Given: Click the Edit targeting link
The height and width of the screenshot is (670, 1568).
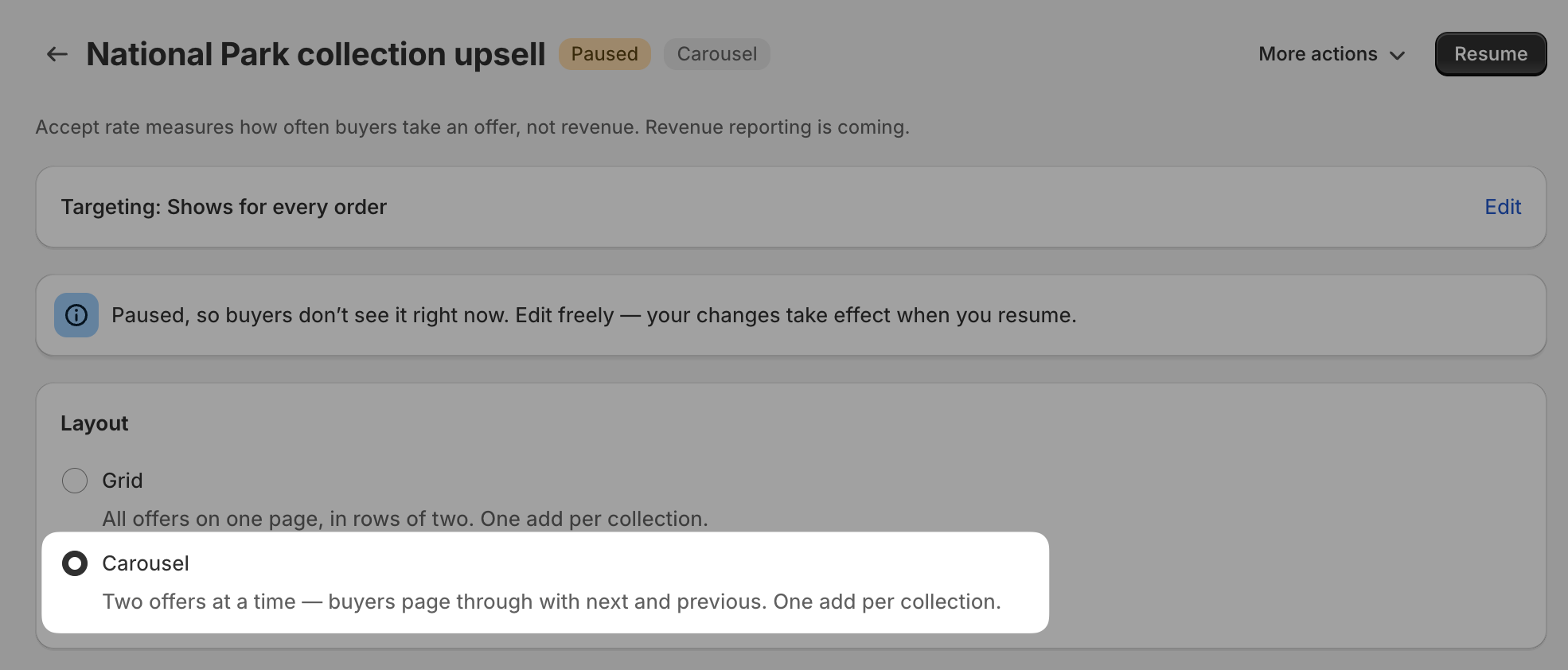Looking at the screenshot, I should (x=1503, y=207).
